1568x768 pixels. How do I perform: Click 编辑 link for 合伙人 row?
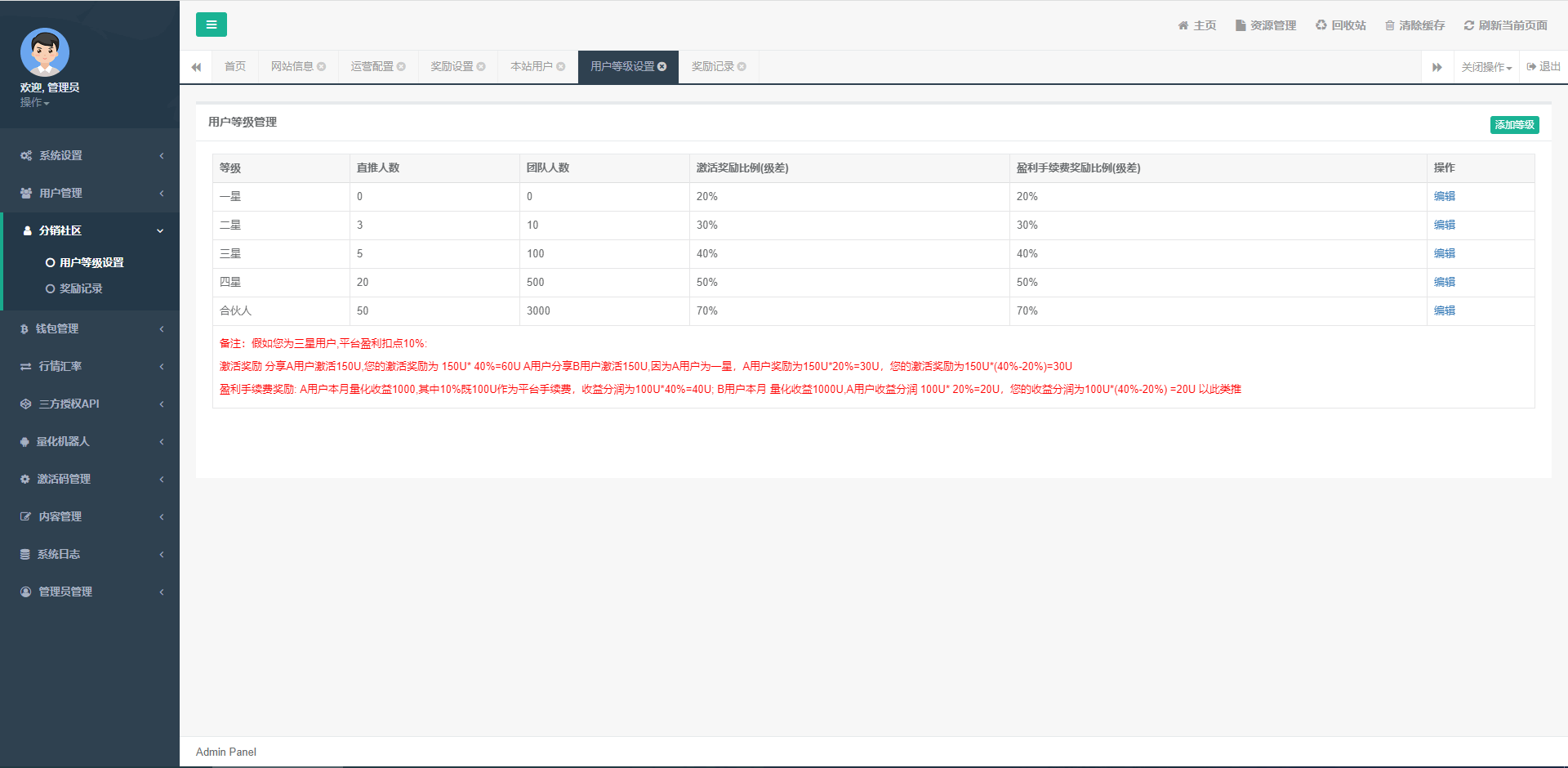click(1444, 310)
